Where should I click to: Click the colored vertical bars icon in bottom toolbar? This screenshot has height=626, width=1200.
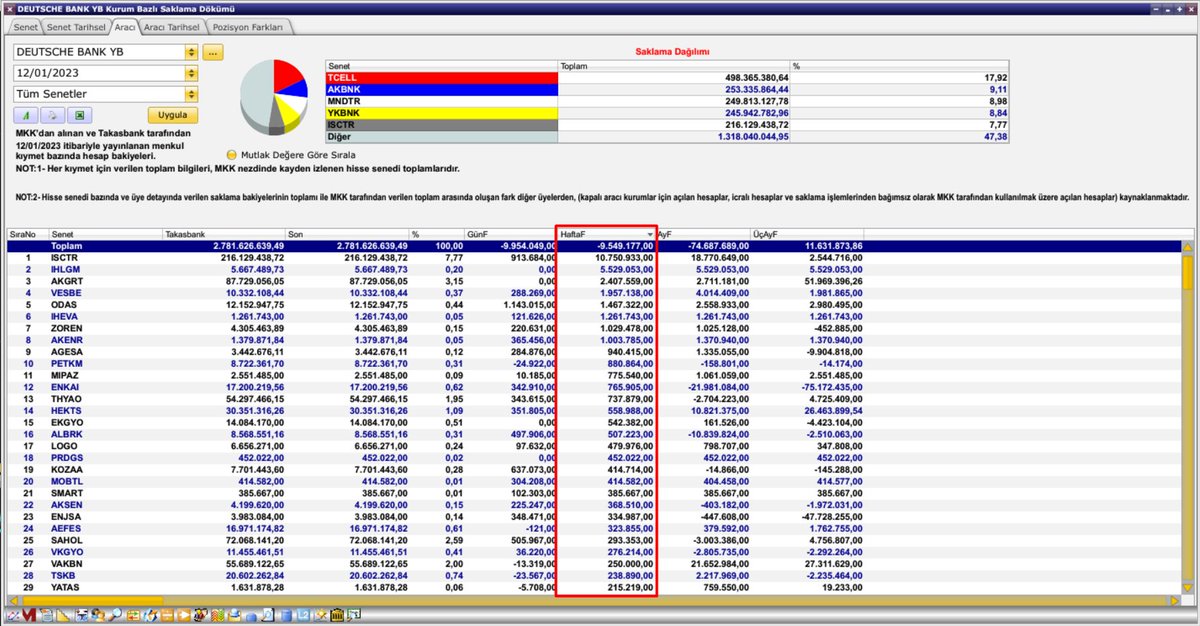pyautogui.click(x=217, y=615)
